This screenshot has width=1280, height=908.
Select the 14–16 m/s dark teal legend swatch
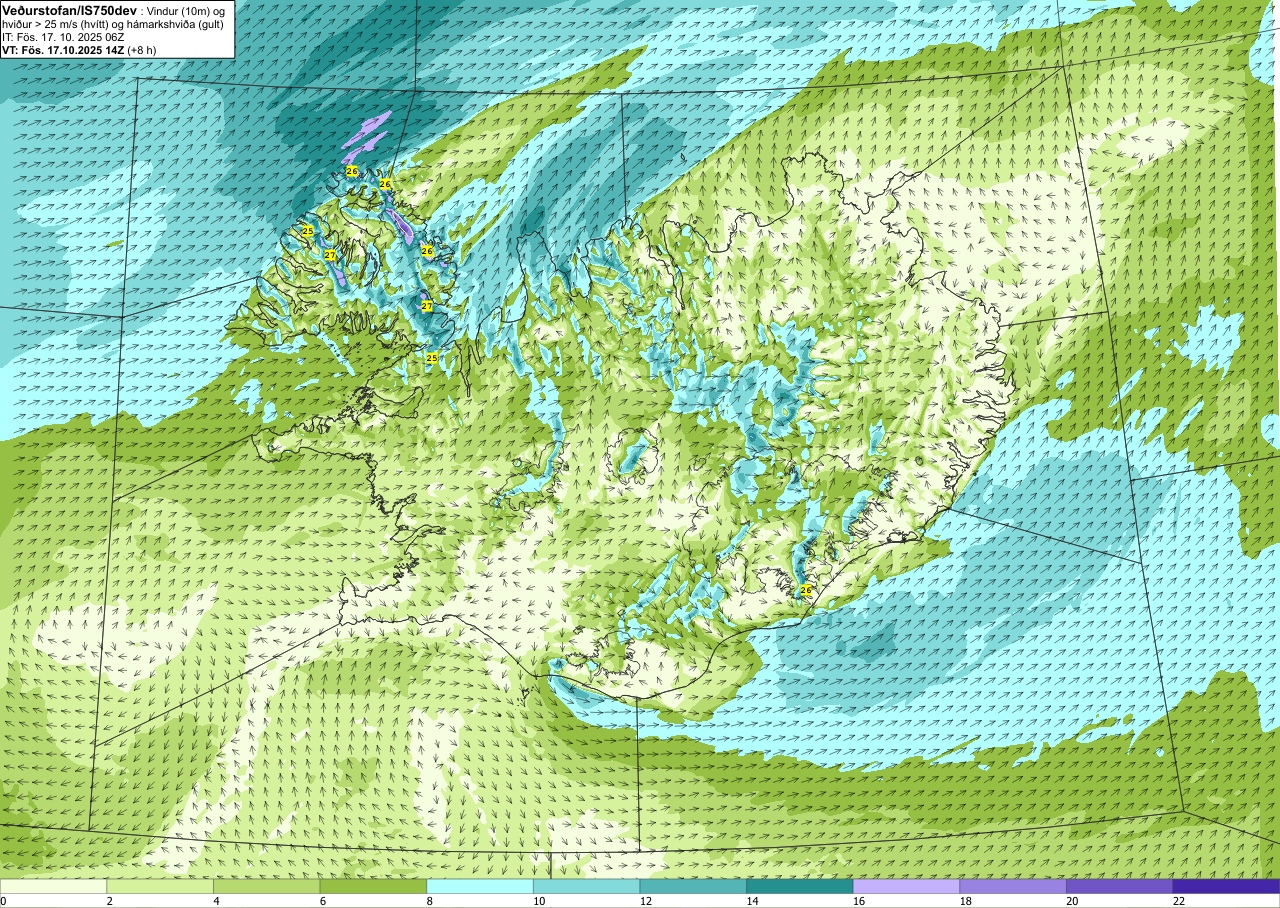pyautogui.click(x=800, y=886)
